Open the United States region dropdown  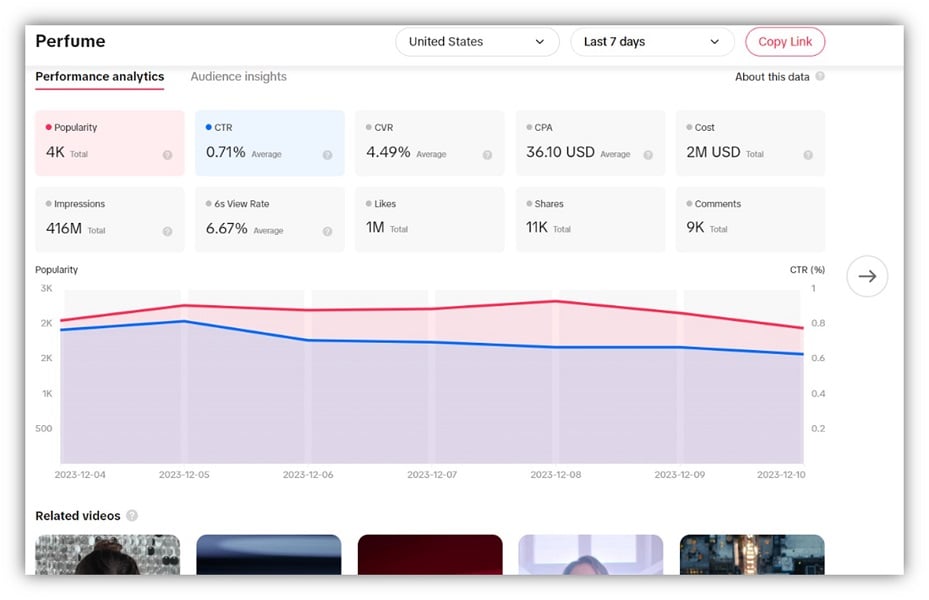point(477,42)
